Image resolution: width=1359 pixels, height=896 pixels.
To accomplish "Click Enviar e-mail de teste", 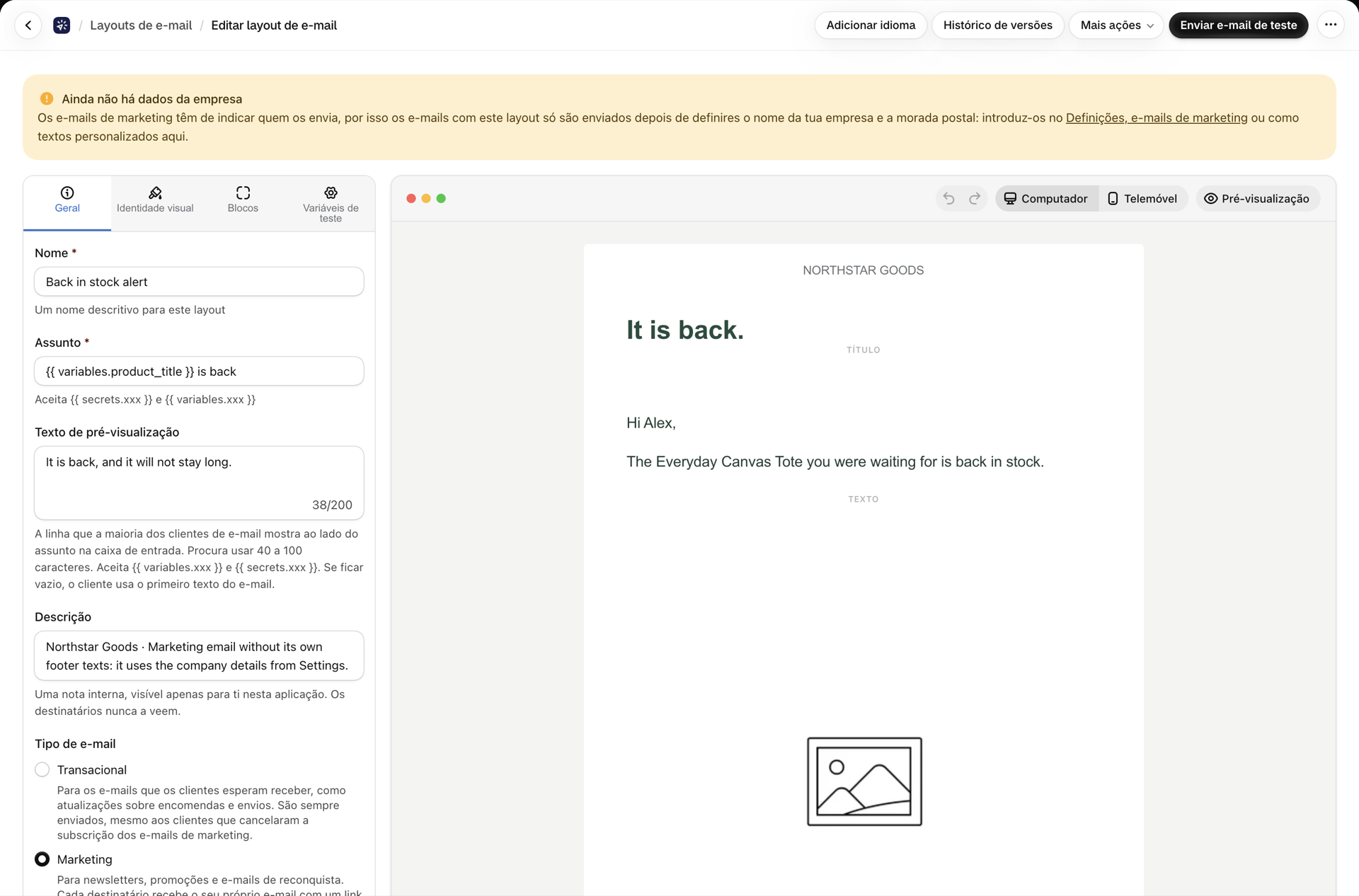I will (x=1238, y=25).
